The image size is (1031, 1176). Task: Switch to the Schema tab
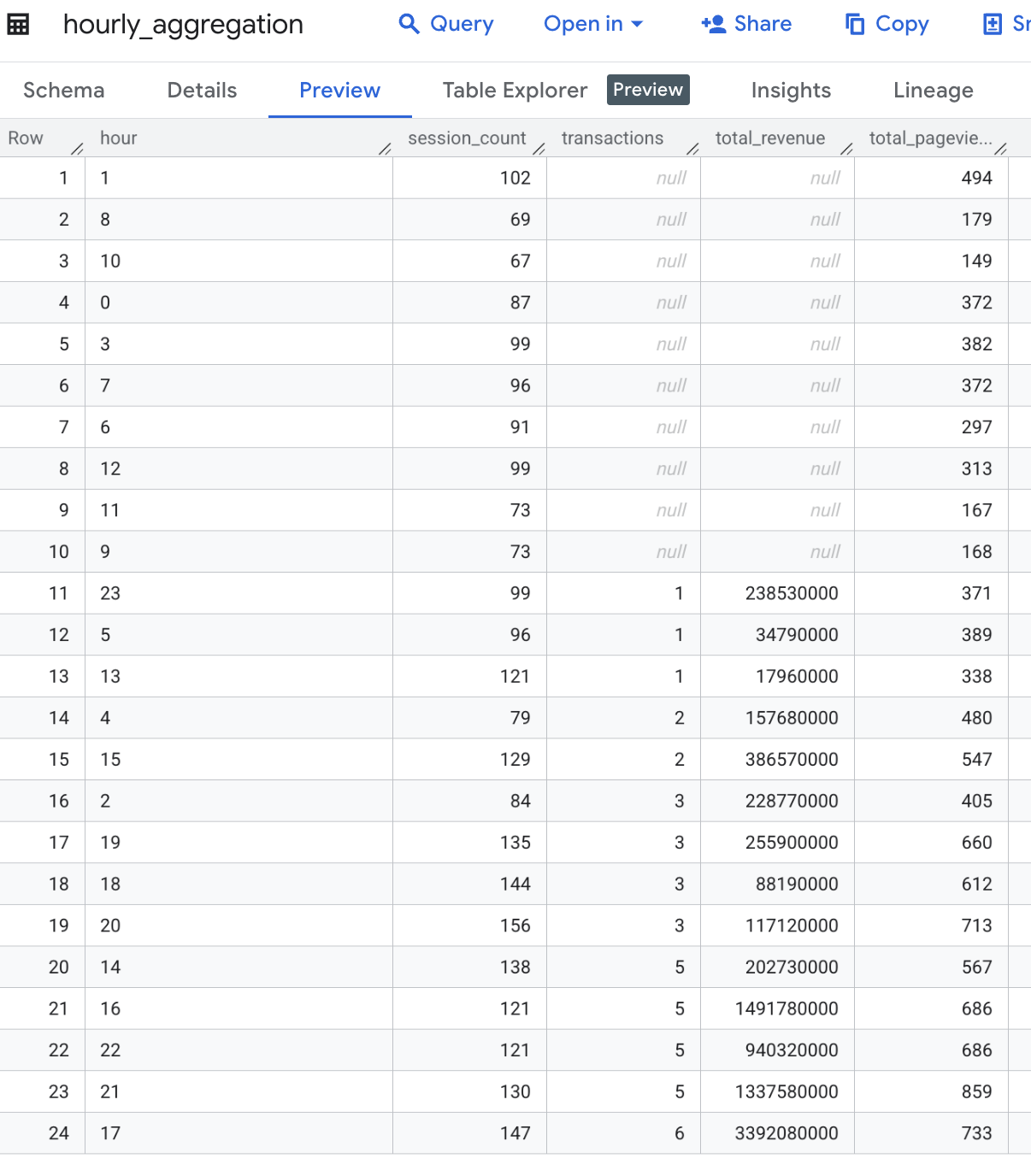64,91
